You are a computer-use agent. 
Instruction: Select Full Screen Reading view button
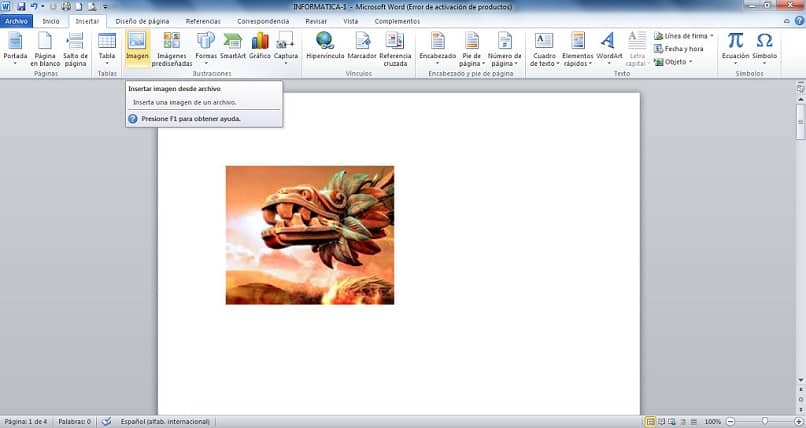pos(662,421)
